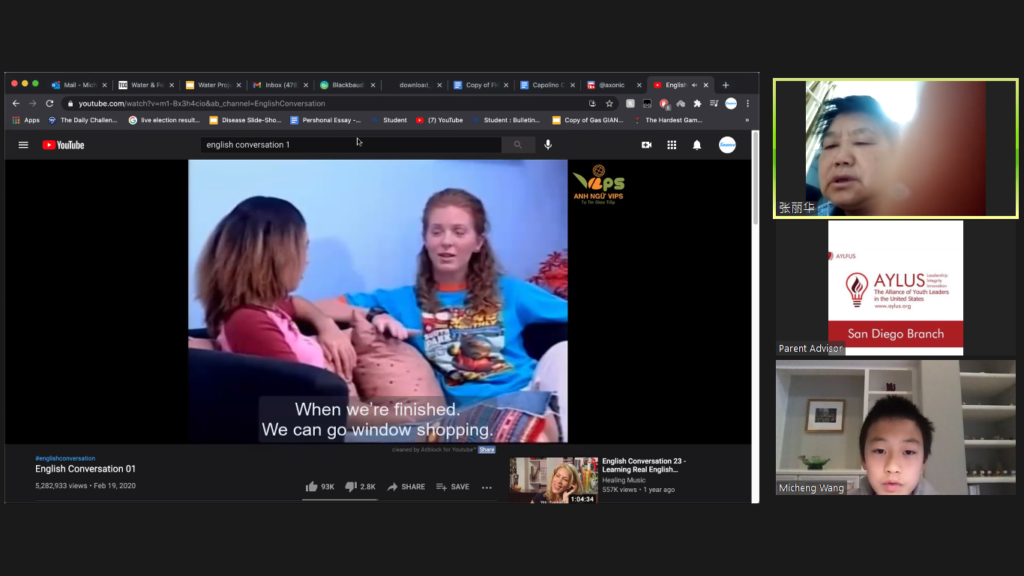Open more actions ellipsis under the video

[487, 487]
